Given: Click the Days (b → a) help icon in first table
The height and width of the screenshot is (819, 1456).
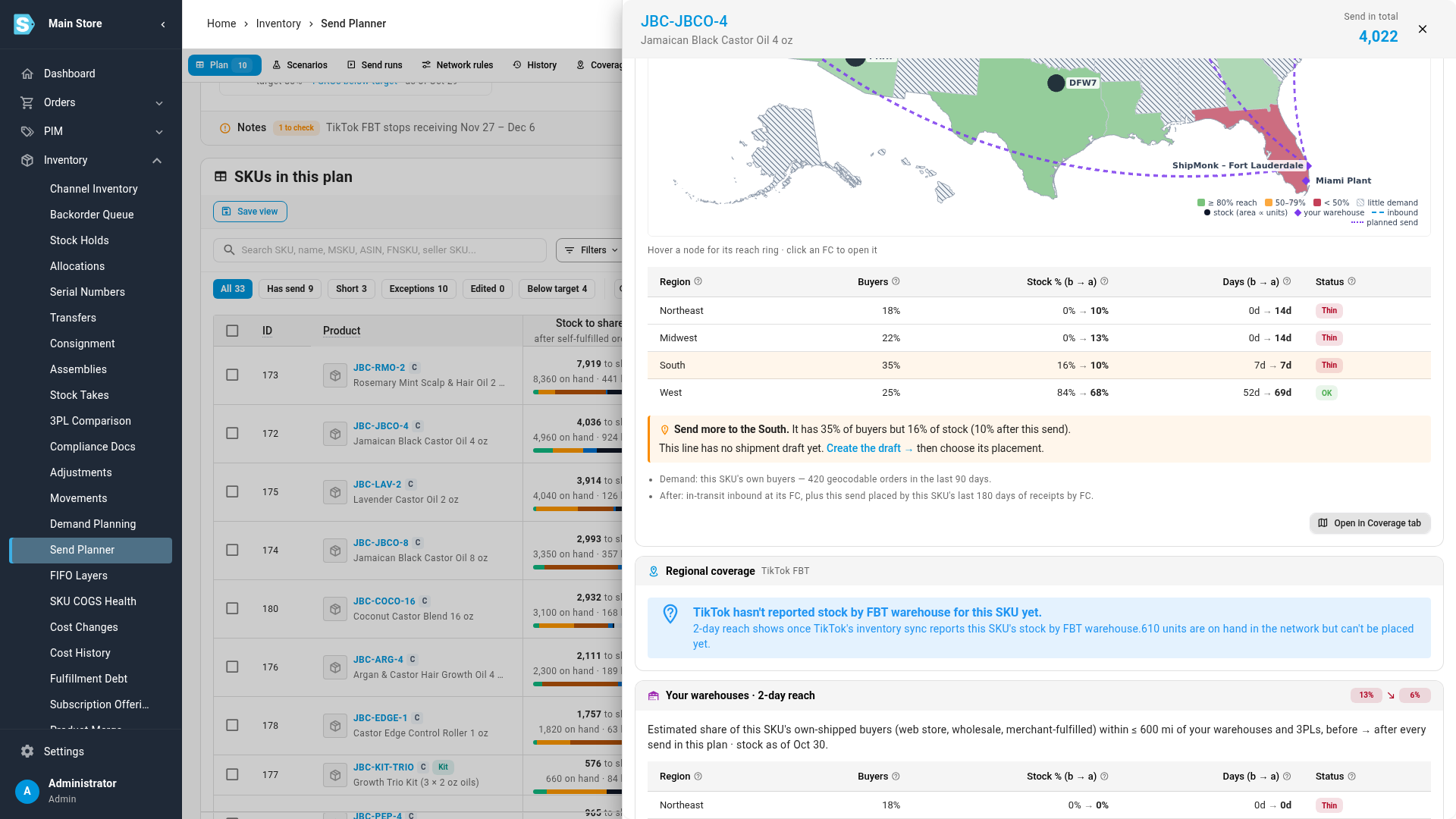Looking at the screenshot, I should [x=1287, y=281].
